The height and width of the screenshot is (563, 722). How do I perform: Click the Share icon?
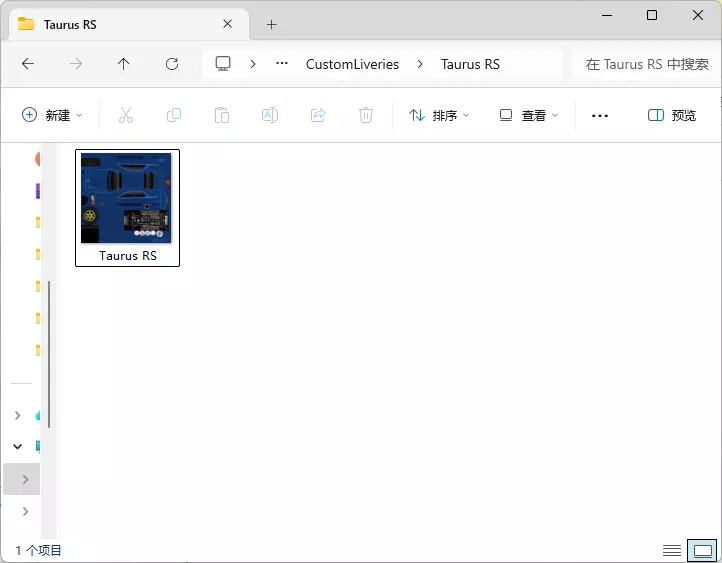(318, 115)
